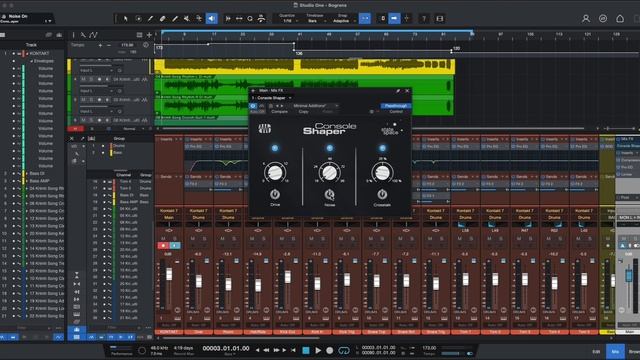Screen dimensions: 640x360
Task: Adjust the Drive knob in Console Shaper
Action: point(275,173)
